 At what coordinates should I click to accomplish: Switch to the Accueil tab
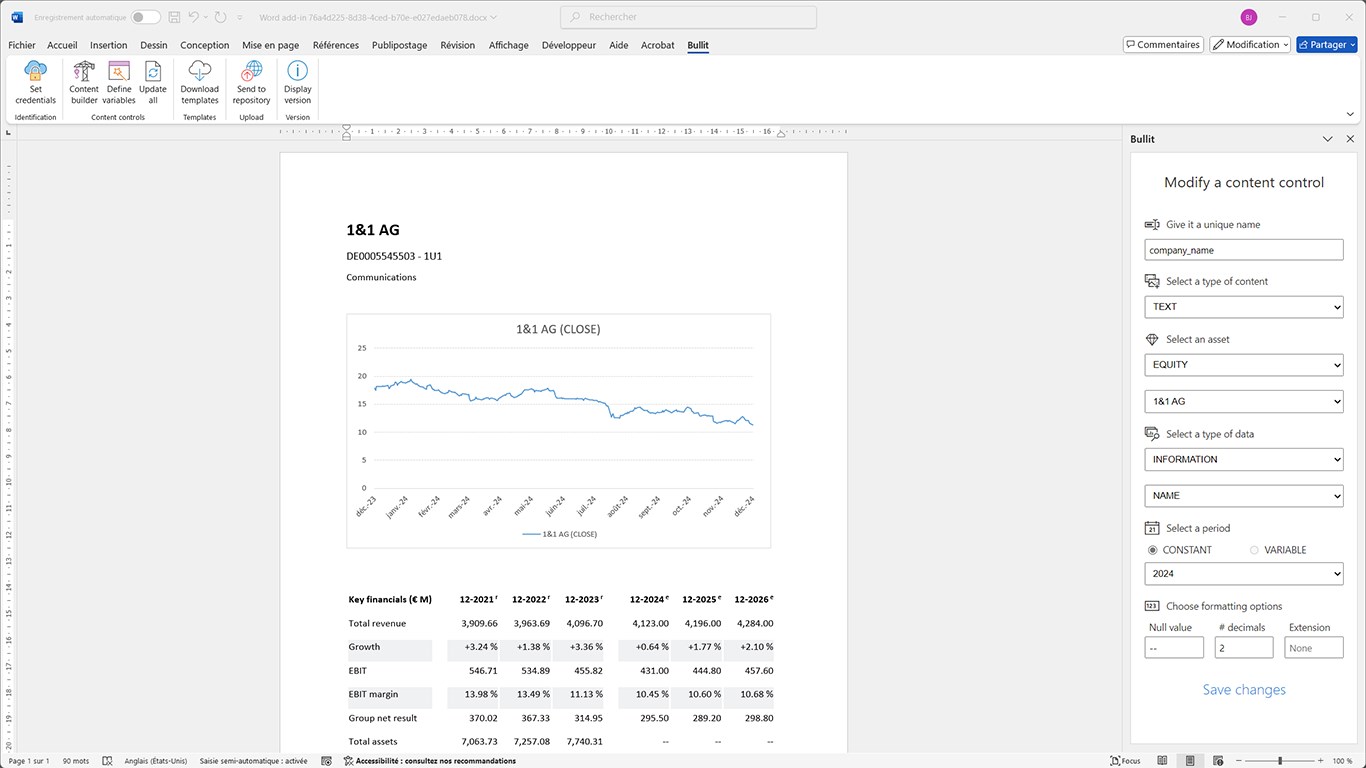[62, 45]
